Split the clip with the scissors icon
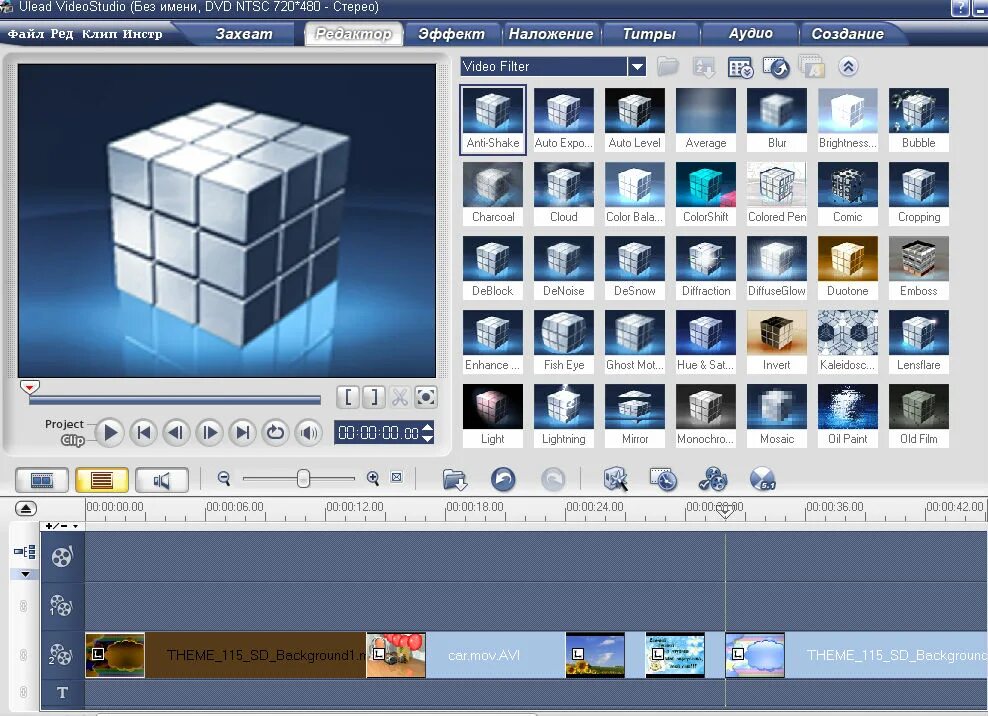 pyautogui.click(x=398, y=397)
